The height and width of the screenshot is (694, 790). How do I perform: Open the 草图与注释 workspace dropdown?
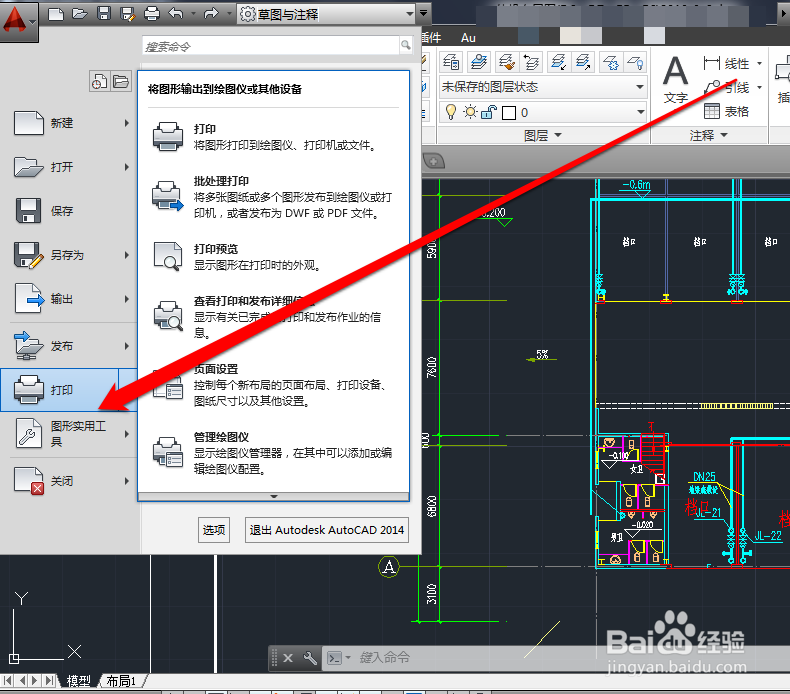[x=326, y=14]
